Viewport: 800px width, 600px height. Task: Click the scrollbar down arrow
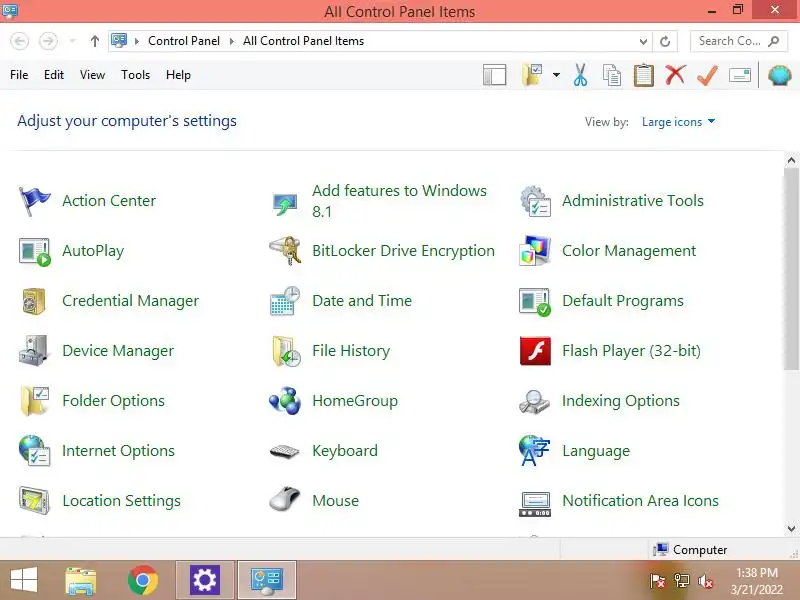(x=791, y=529)
